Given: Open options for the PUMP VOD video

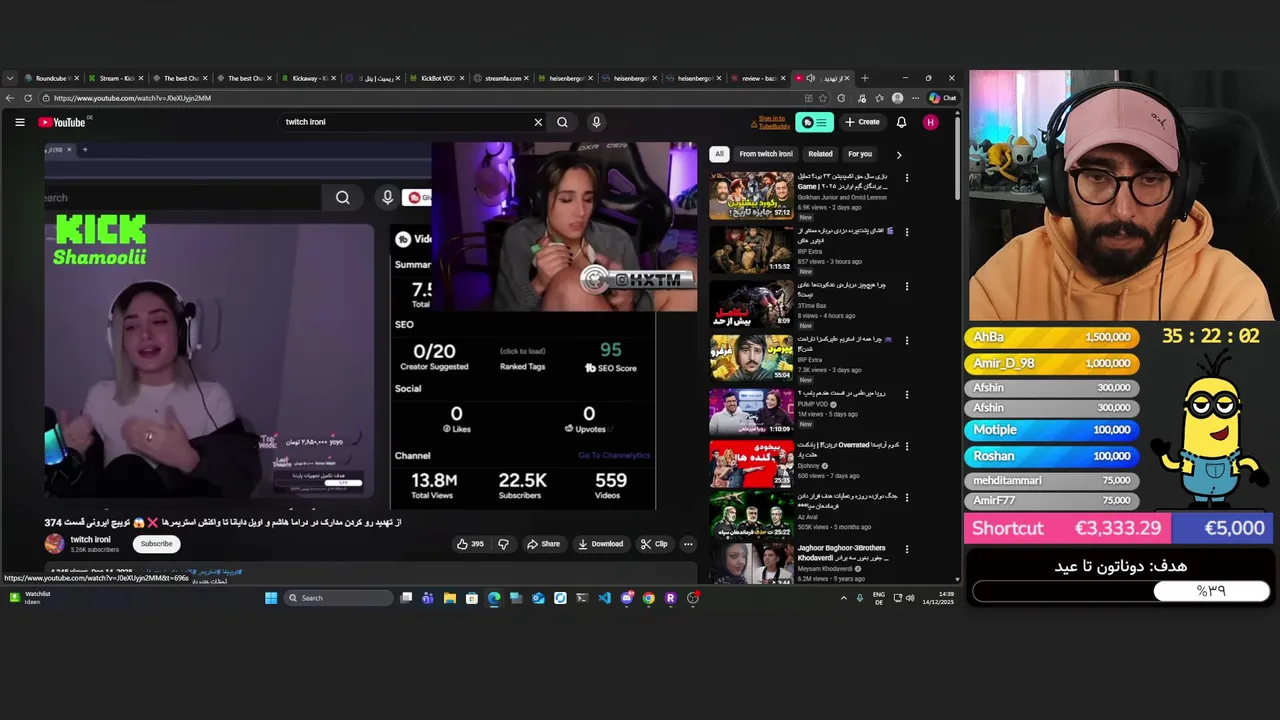Looking at the screenshot, I should coord(907,394).
